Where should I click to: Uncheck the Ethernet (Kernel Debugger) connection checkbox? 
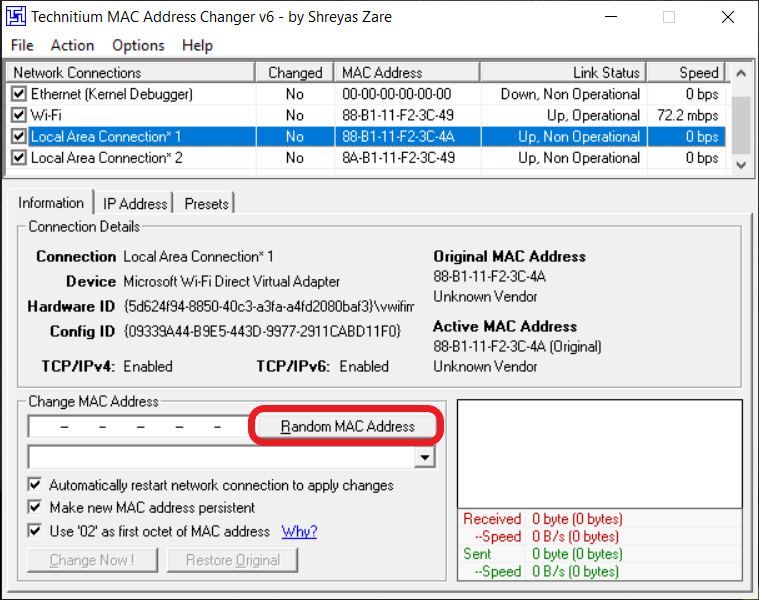click(19, 93)
